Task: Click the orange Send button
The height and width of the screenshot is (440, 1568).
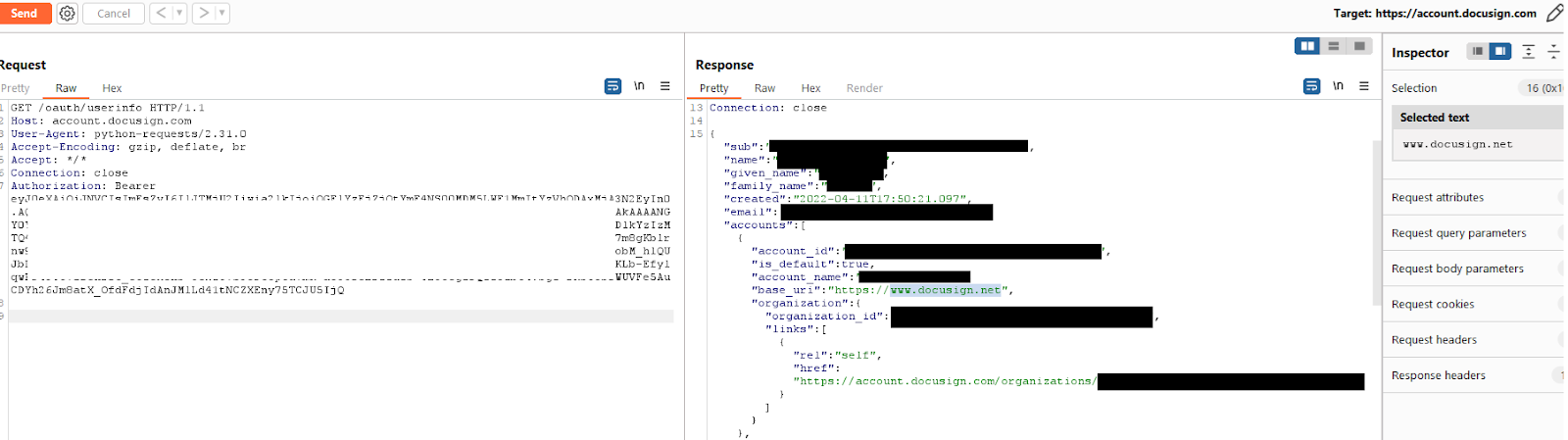Action: tap(24, 13)
